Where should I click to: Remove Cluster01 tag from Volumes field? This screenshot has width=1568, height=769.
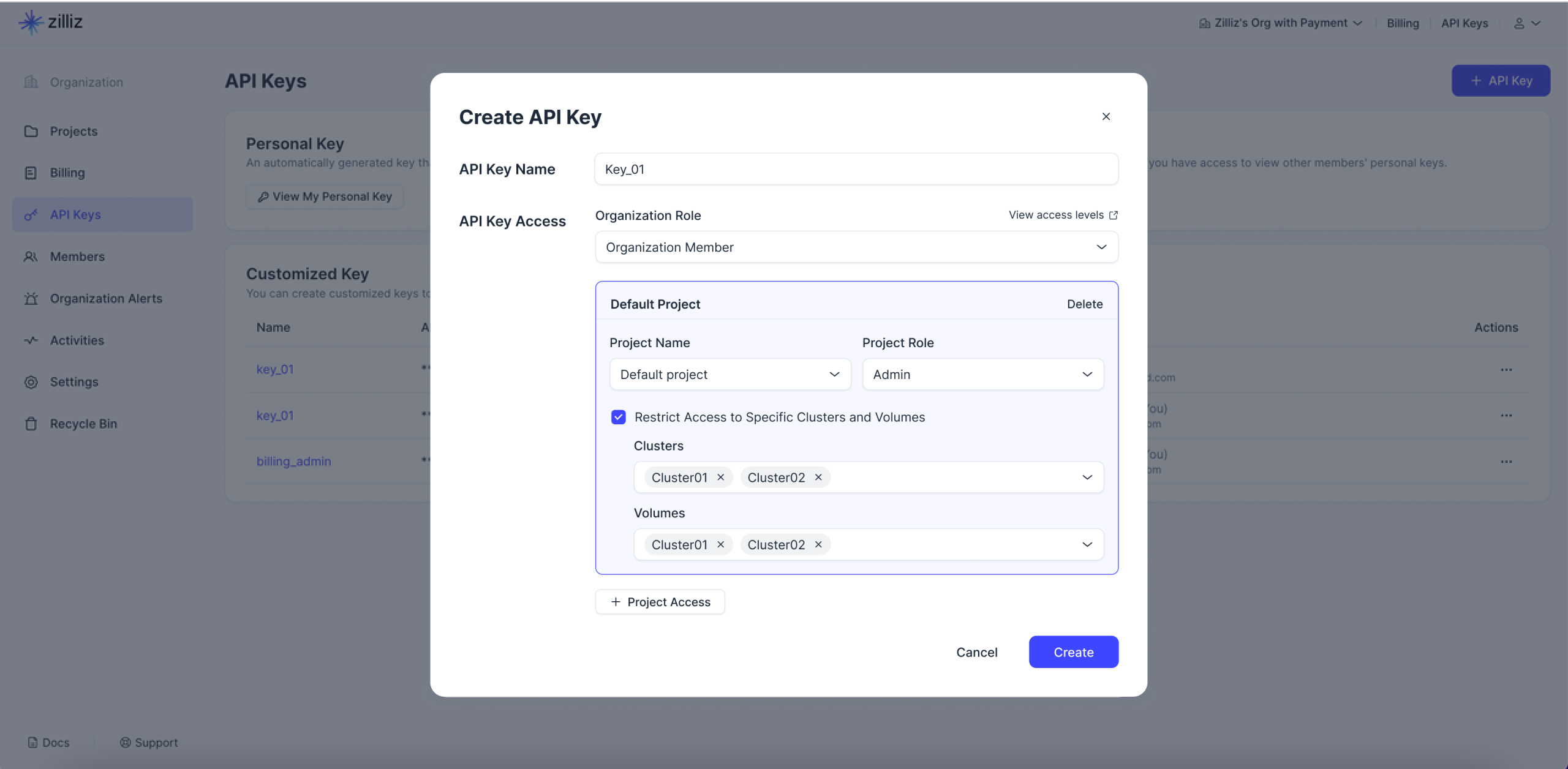720,545
